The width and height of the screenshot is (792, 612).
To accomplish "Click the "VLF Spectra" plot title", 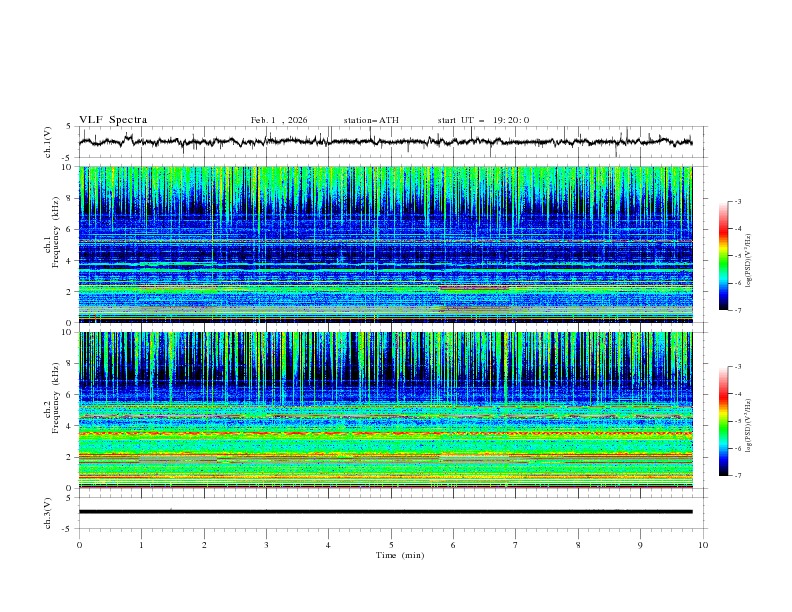I will [113, 120].
